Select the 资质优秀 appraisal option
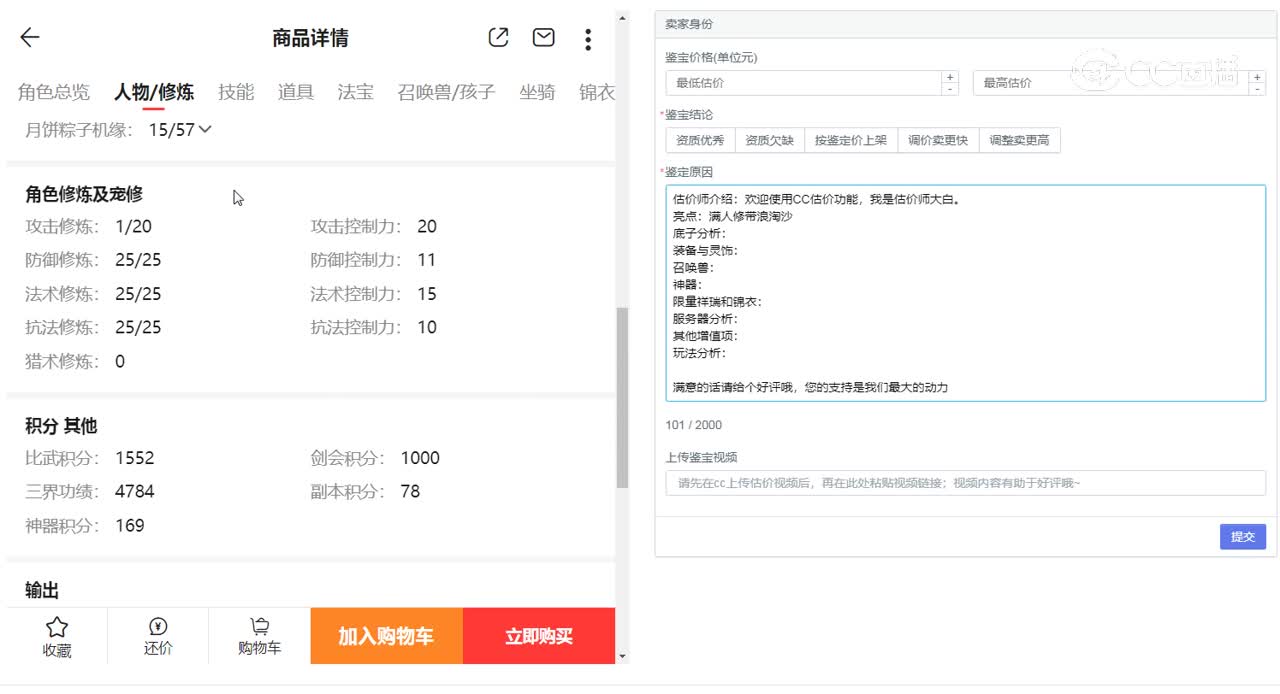1280x694 pixels. (700, 140)
